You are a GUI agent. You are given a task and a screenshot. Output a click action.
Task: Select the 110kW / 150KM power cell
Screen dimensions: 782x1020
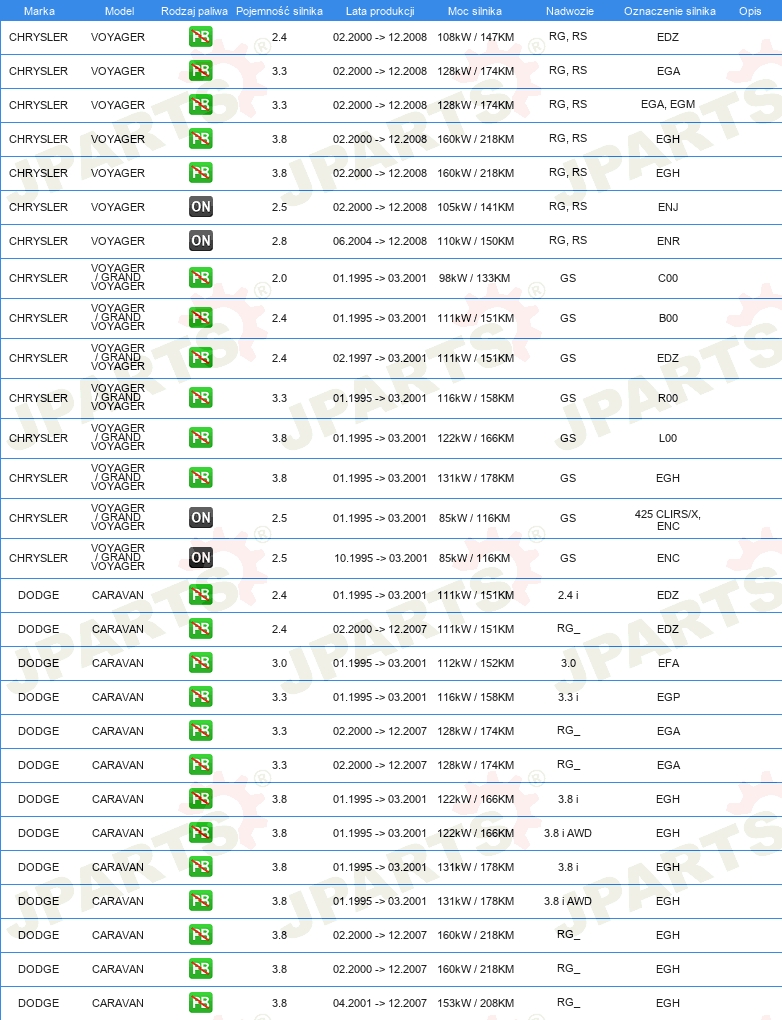476,241
